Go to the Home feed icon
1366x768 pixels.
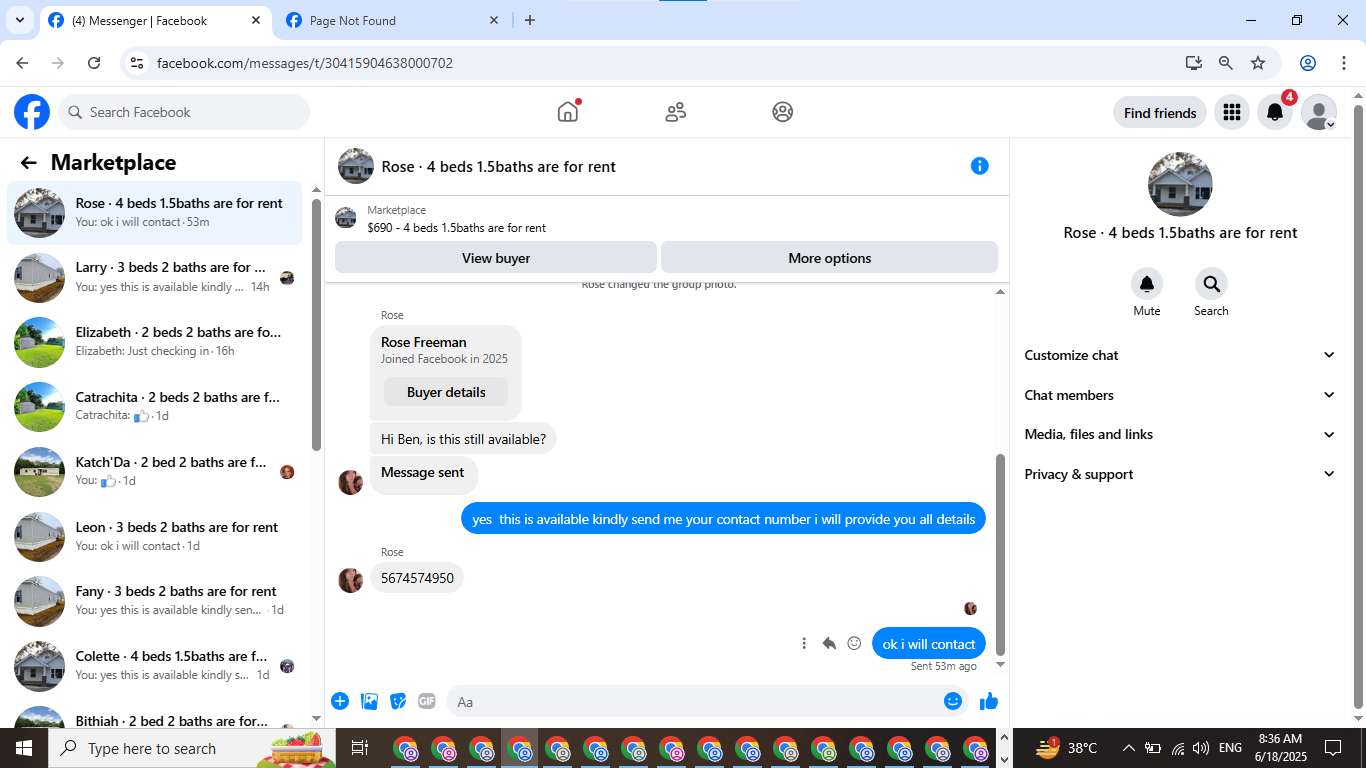tap(568, 112)
